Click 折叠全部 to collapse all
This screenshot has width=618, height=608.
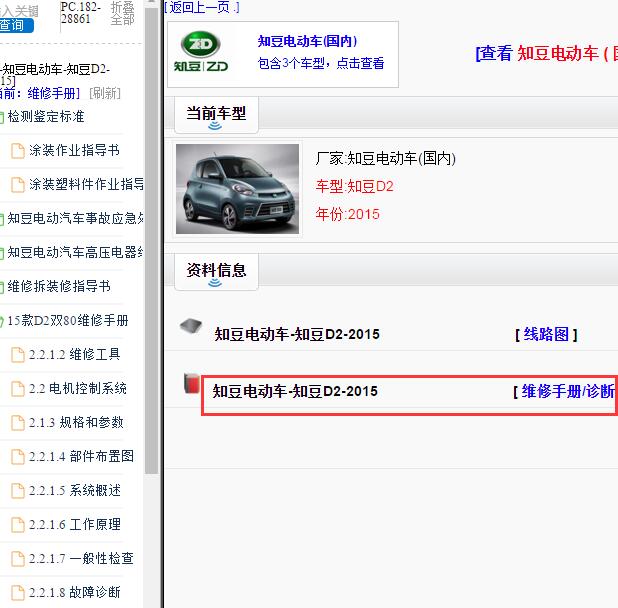point(122,13)
